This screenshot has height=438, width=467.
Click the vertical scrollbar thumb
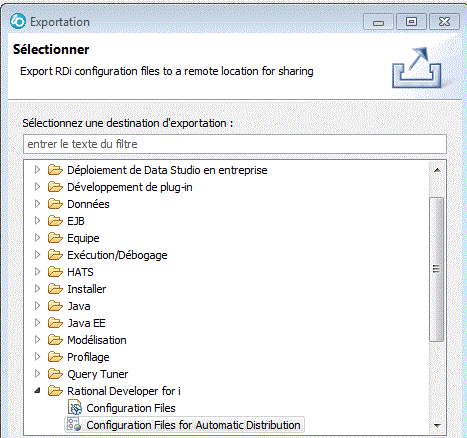(x=436, y=269)
